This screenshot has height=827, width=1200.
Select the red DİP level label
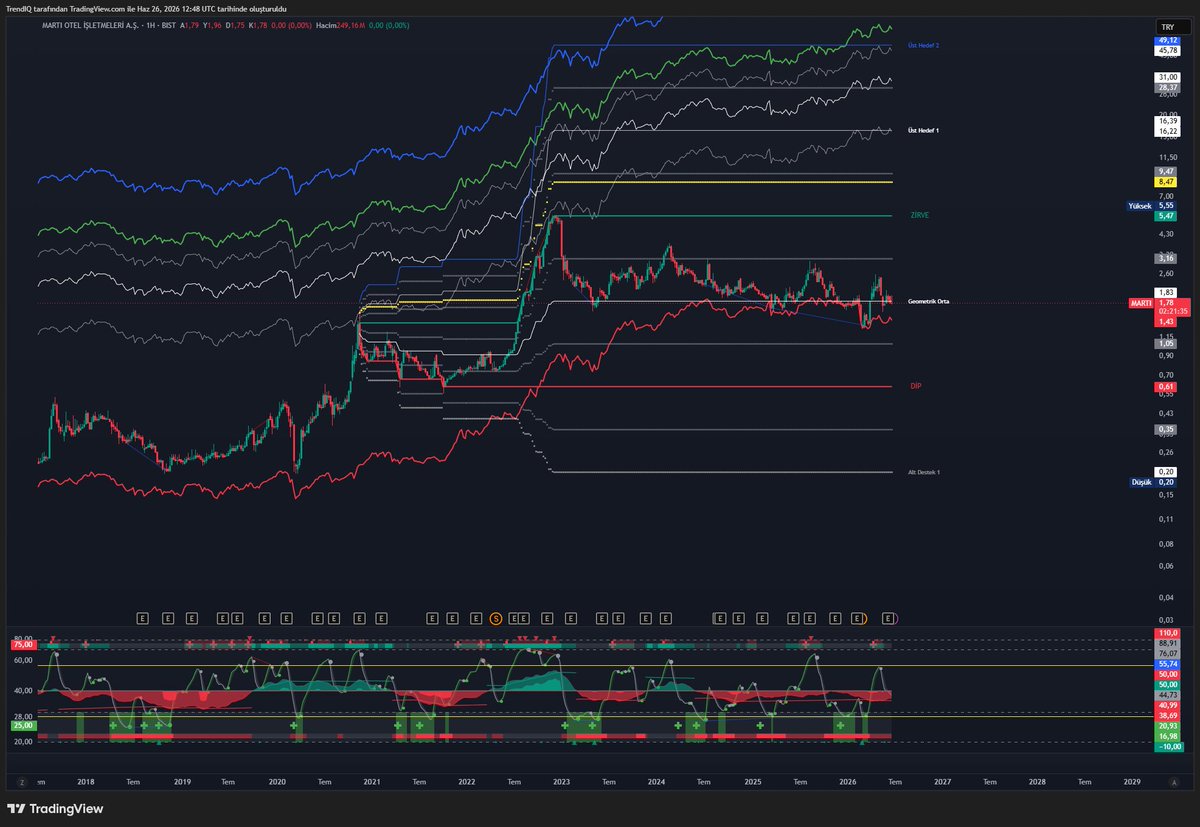[x=915, y=386]
